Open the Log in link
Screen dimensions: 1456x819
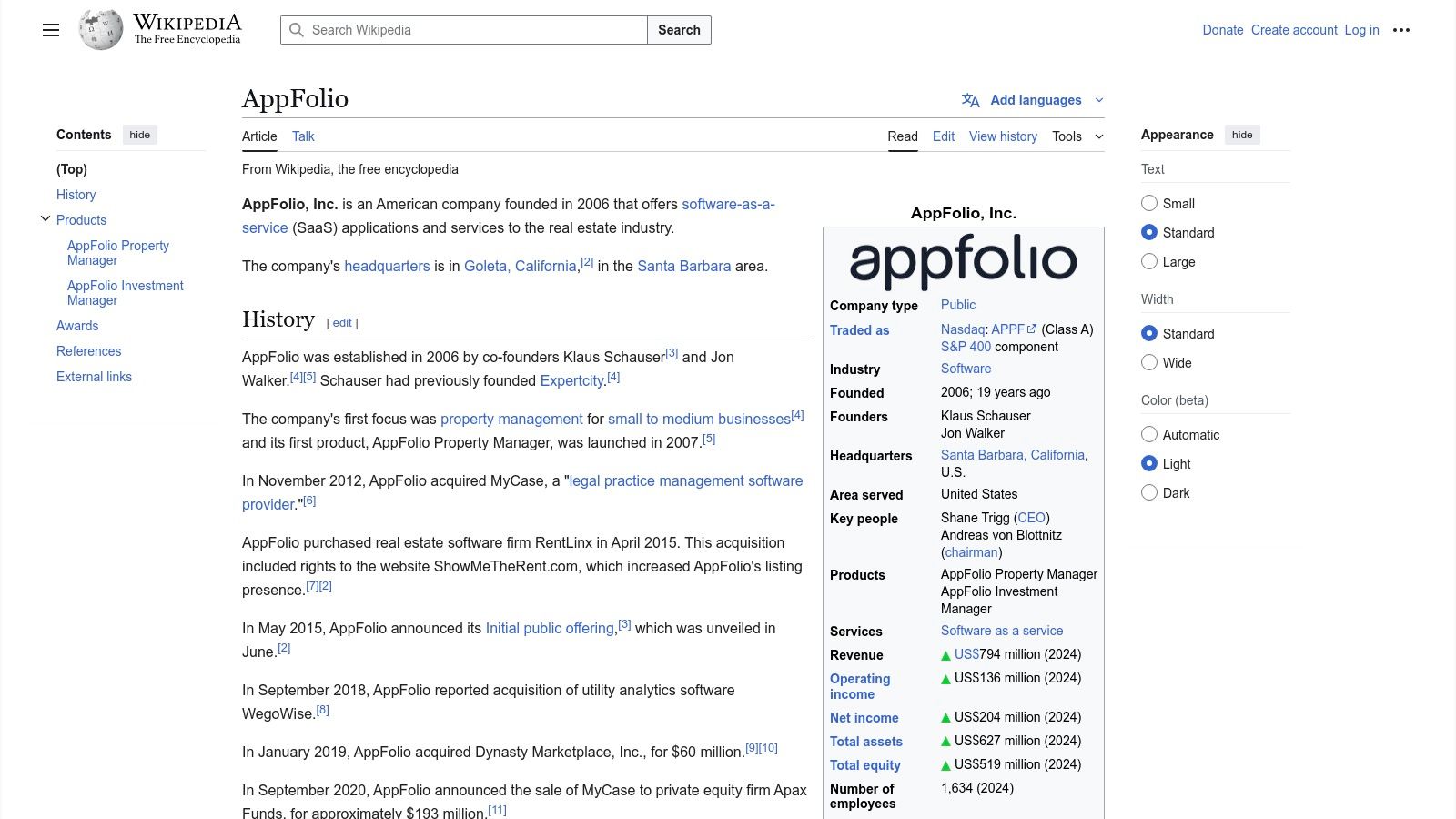click(x=1360, y=29)
